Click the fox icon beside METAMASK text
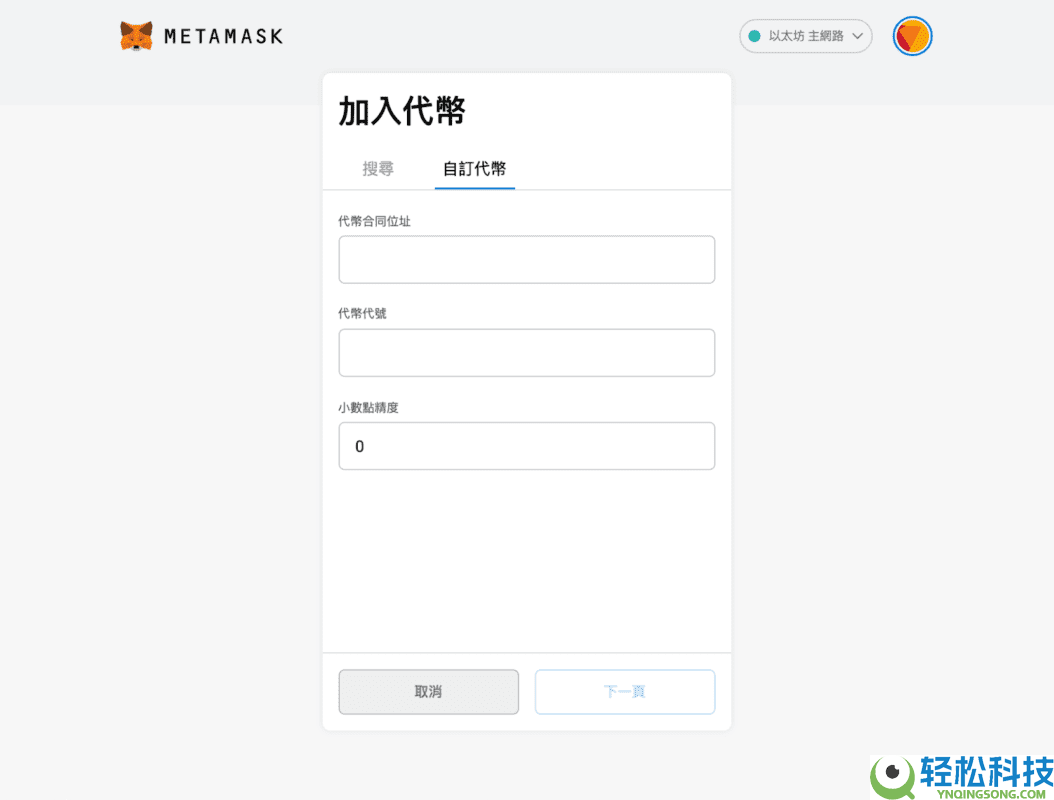 click(135, 35)
